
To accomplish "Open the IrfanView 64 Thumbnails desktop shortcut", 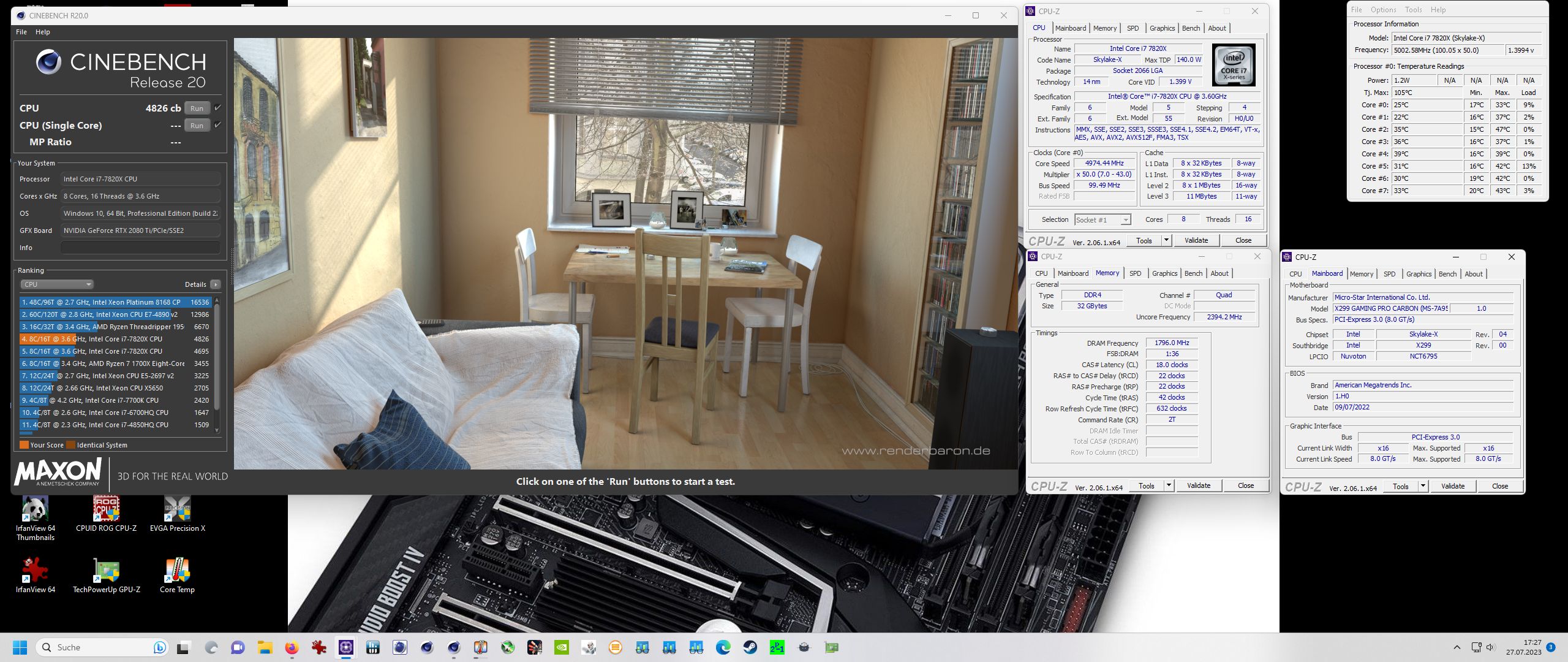I will tap(36, 519).
